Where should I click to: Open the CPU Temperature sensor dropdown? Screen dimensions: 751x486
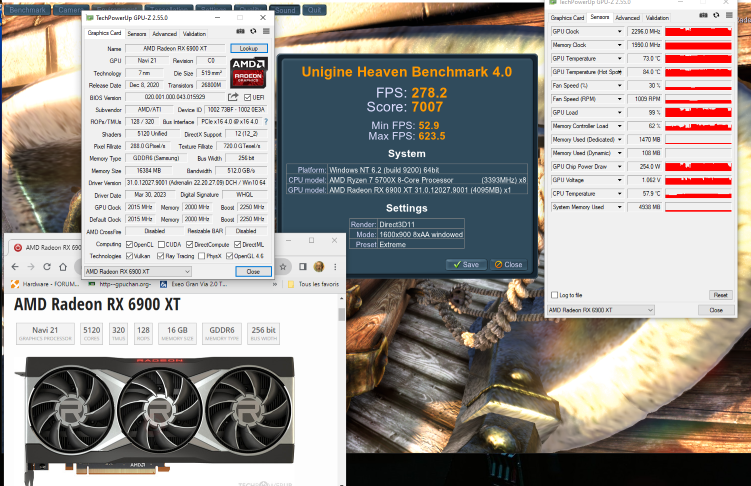pos(619,193)
